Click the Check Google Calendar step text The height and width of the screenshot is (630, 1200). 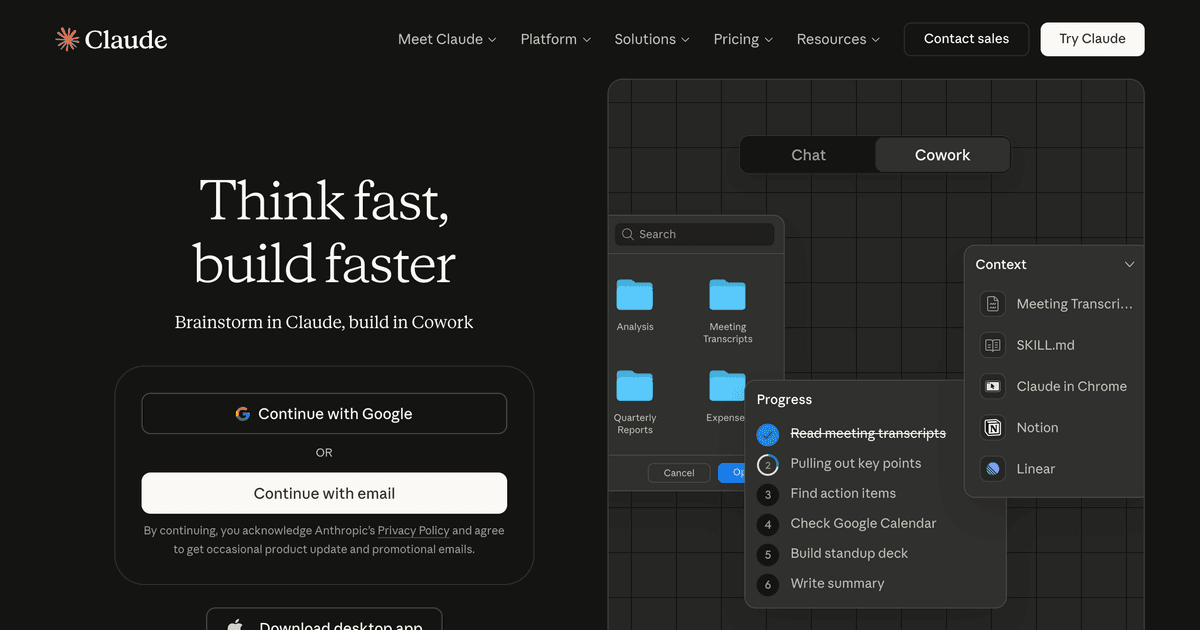pyautogui.click(x=863, y=523)
